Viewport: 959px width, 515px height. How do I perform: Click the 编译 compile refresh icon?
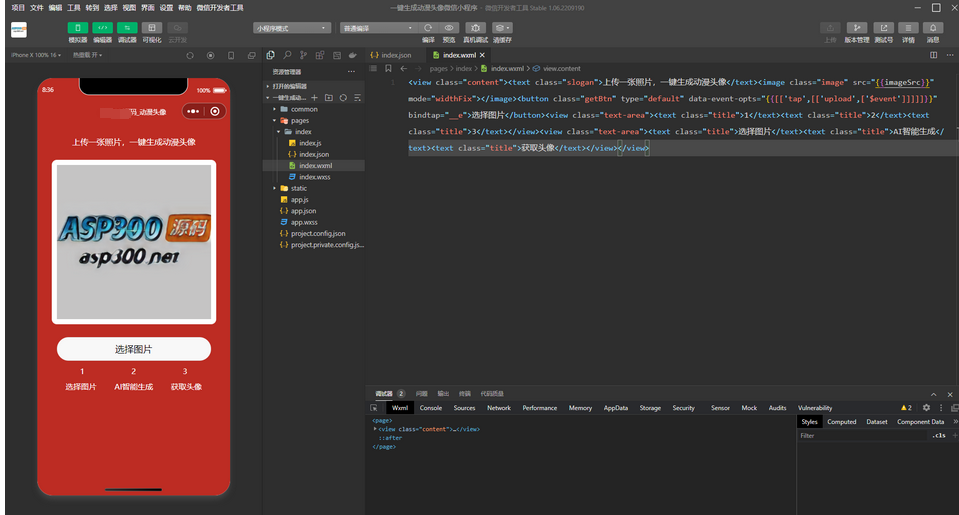click(428, 28)
